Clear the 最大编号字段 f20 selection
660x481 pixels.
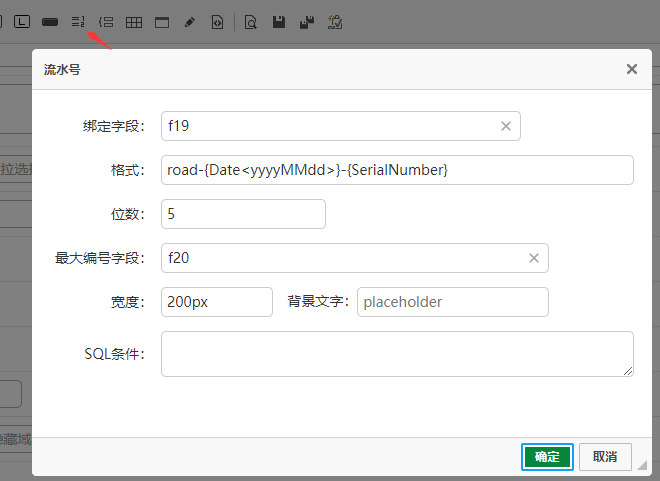coord(534,258)
